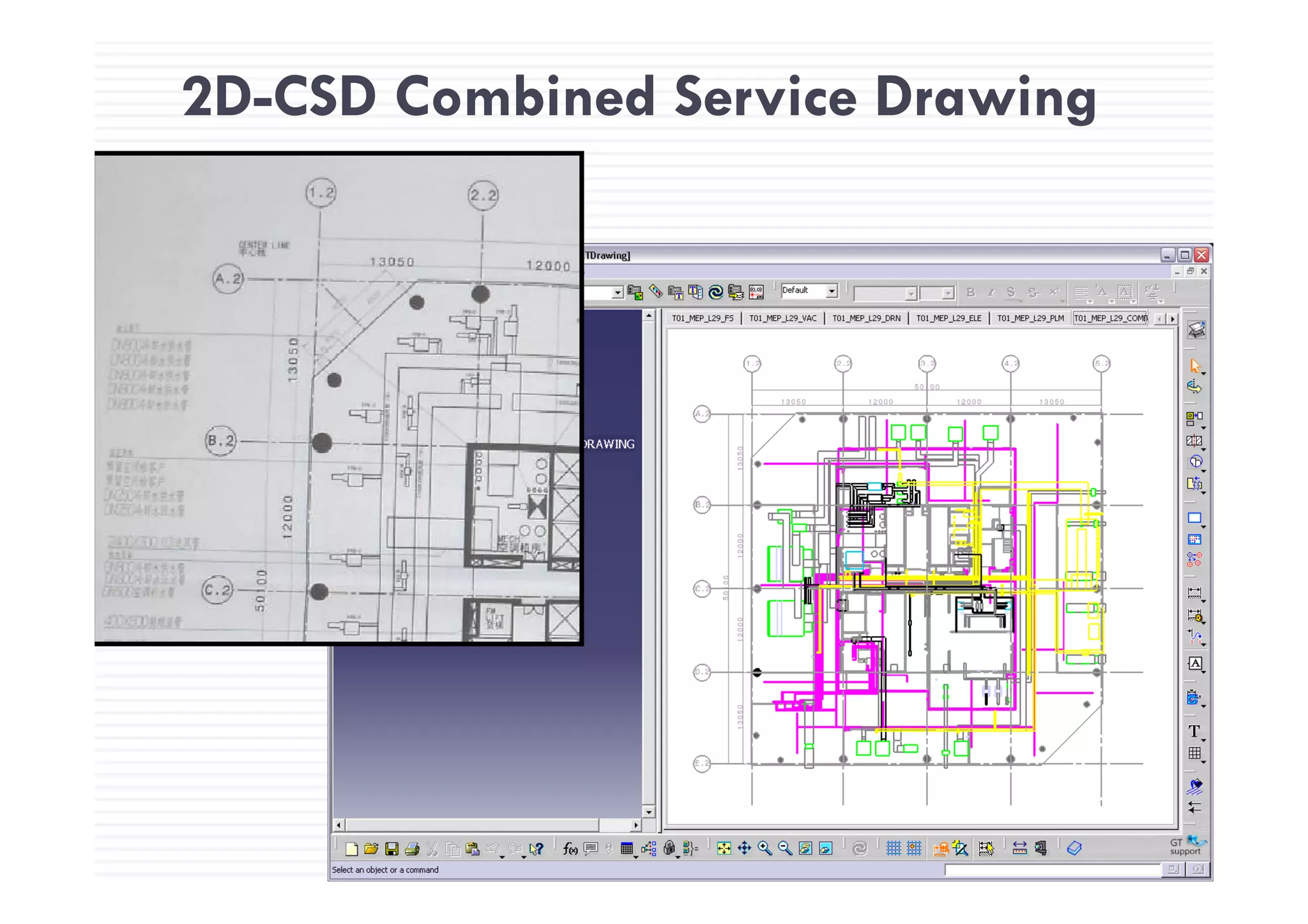Open a file with the folder icon
1308x924 pixels.
point(371,849)
